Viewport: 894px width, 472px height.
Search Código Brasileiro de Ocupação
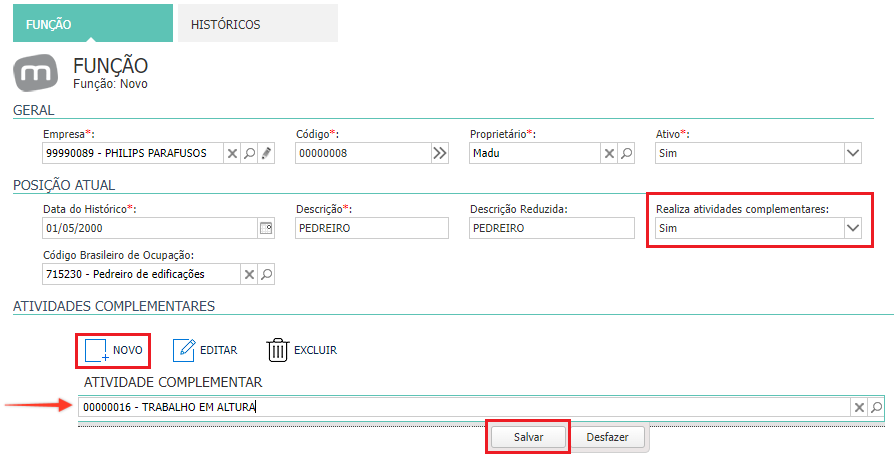coord(266,274)
